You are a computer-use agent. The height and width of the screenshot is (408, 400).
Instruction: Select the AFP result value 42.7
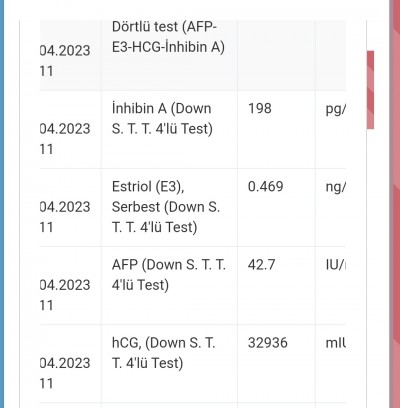pos(261,265)
